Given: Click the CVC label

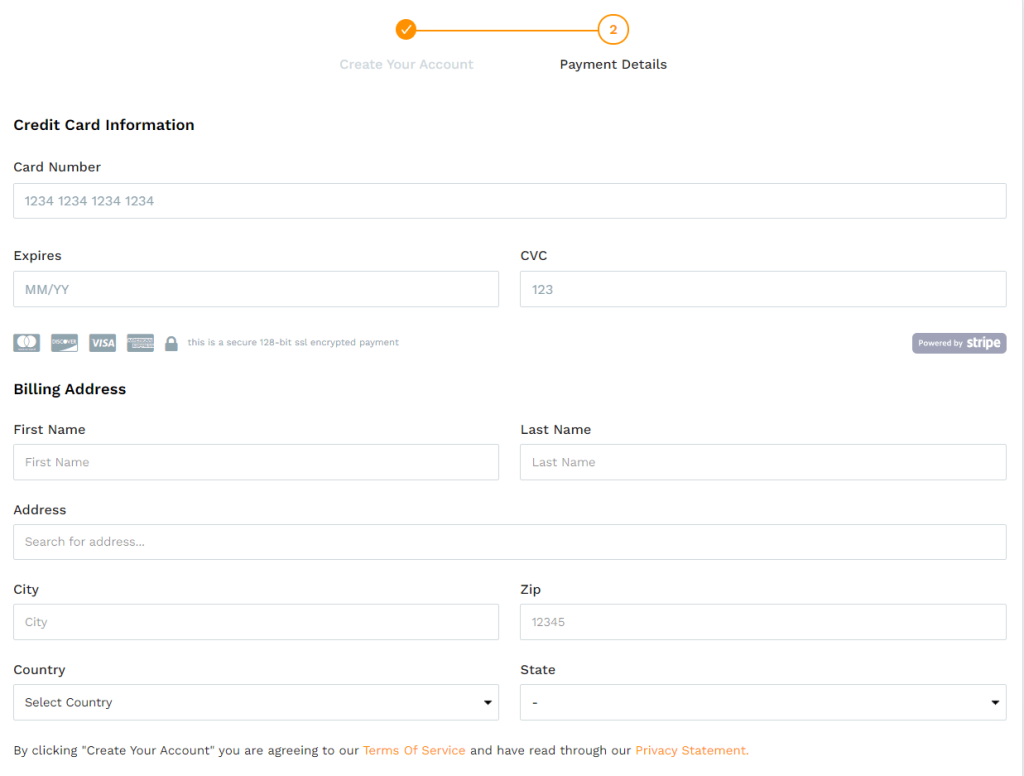Looking at the screenshot, I should (x=534, y=256).
